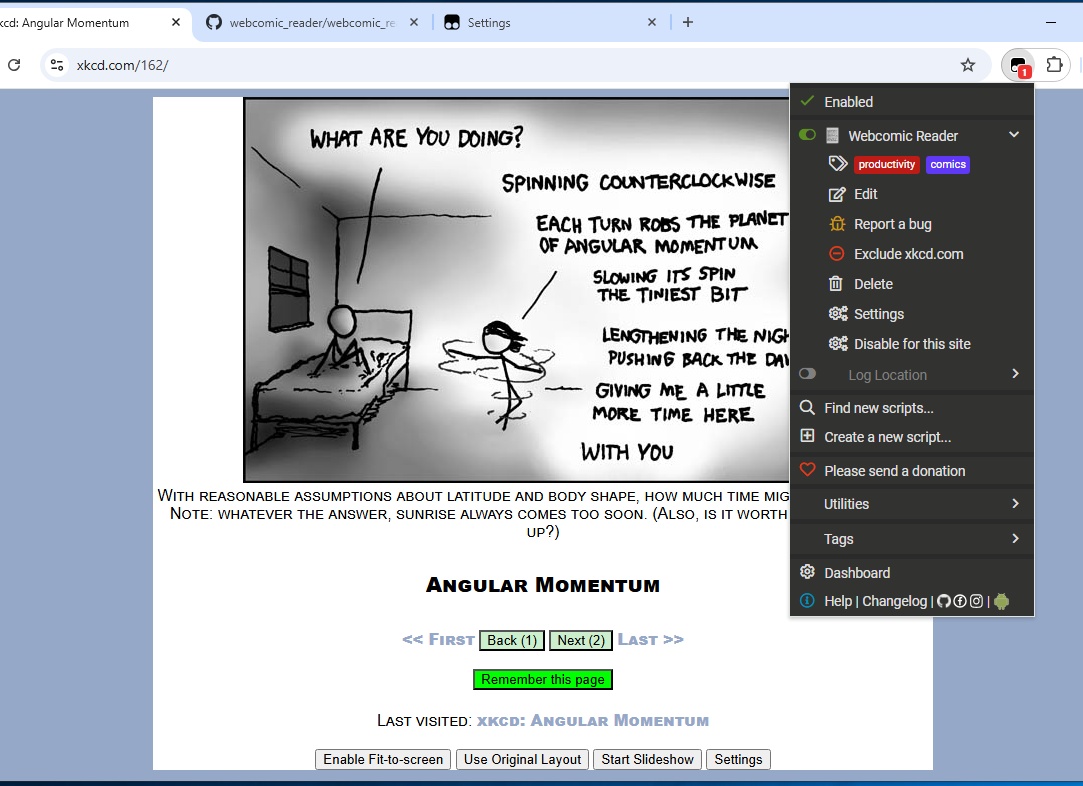Click the Find new scripts magnifier icon
This screenshot has width=1083, height=786.
[x=807, y=408]
